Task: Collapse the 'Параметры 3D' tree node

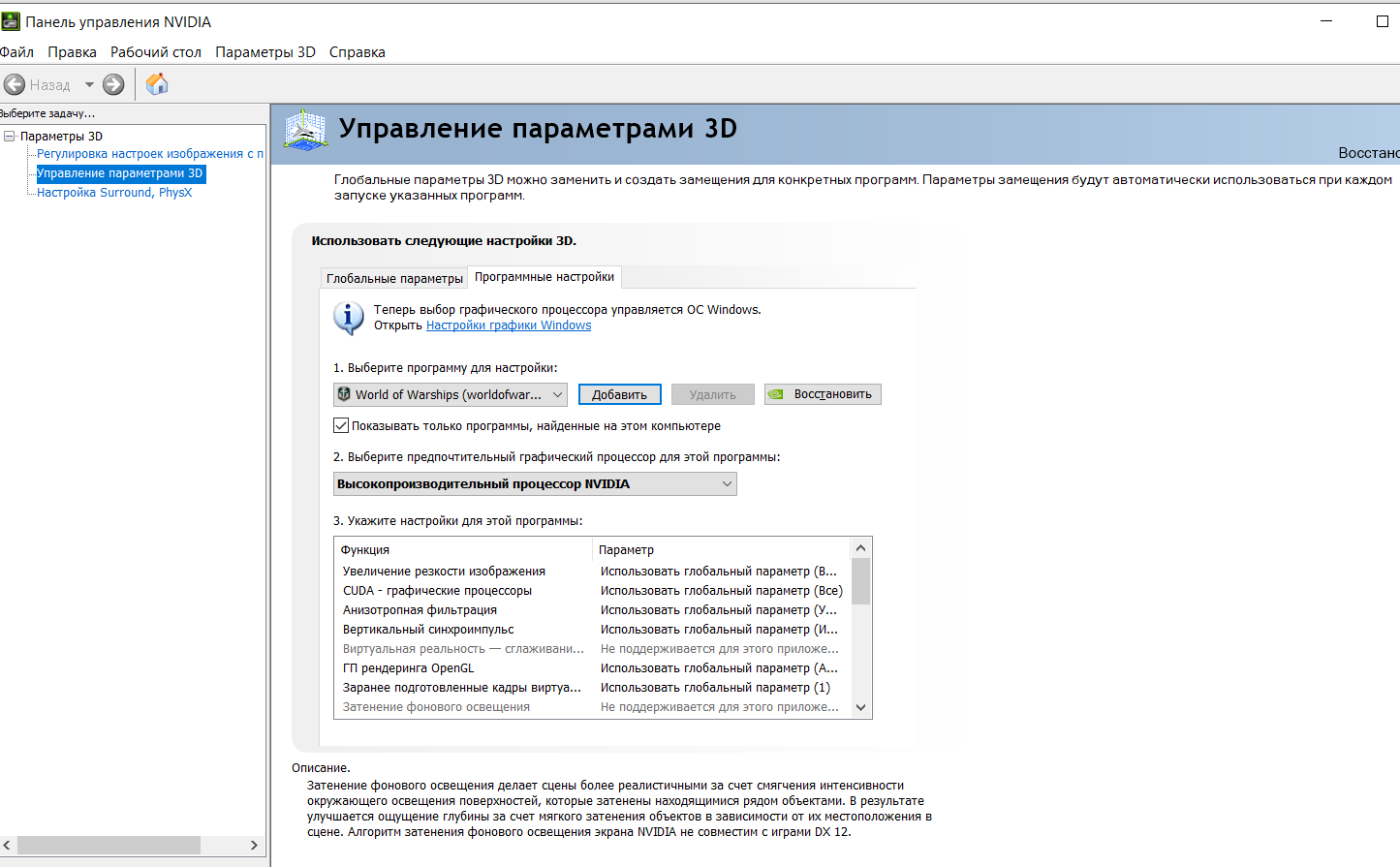Action: 9,136
